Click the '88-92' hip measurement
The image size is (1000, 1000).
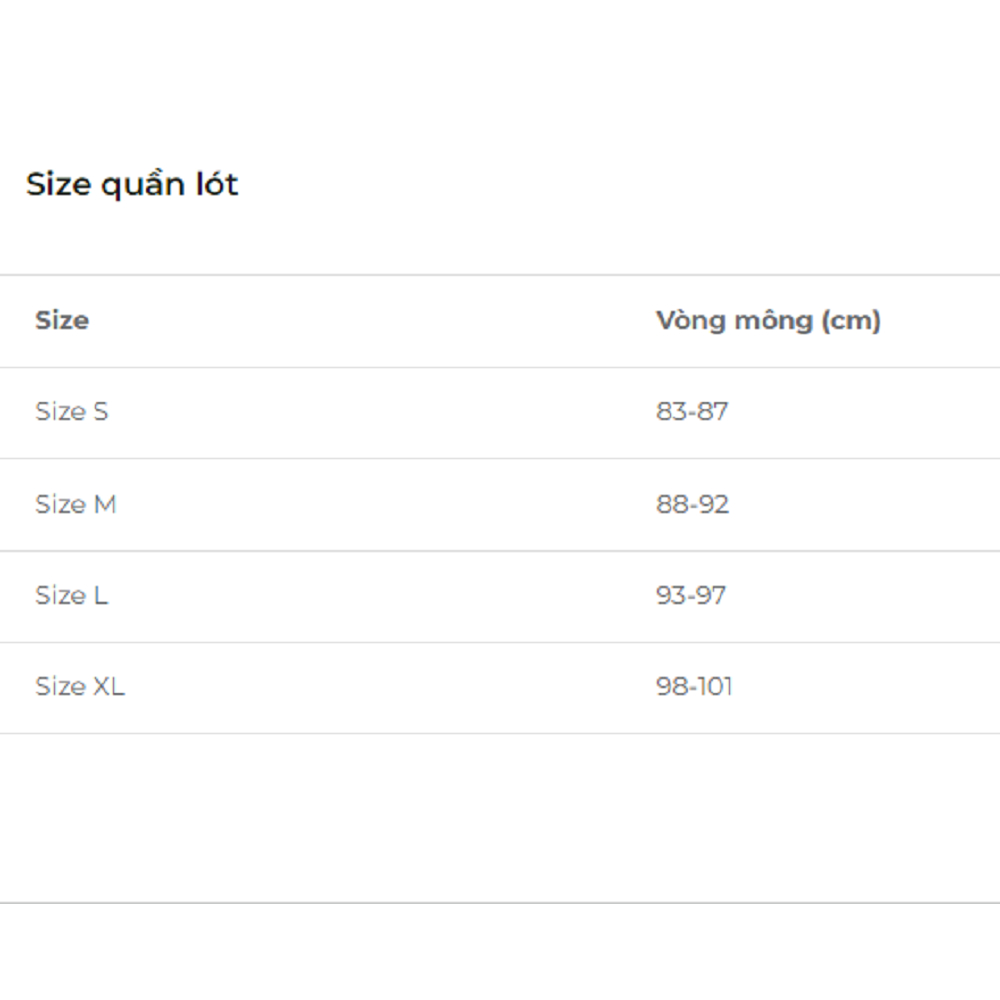[x=693, y=504]
